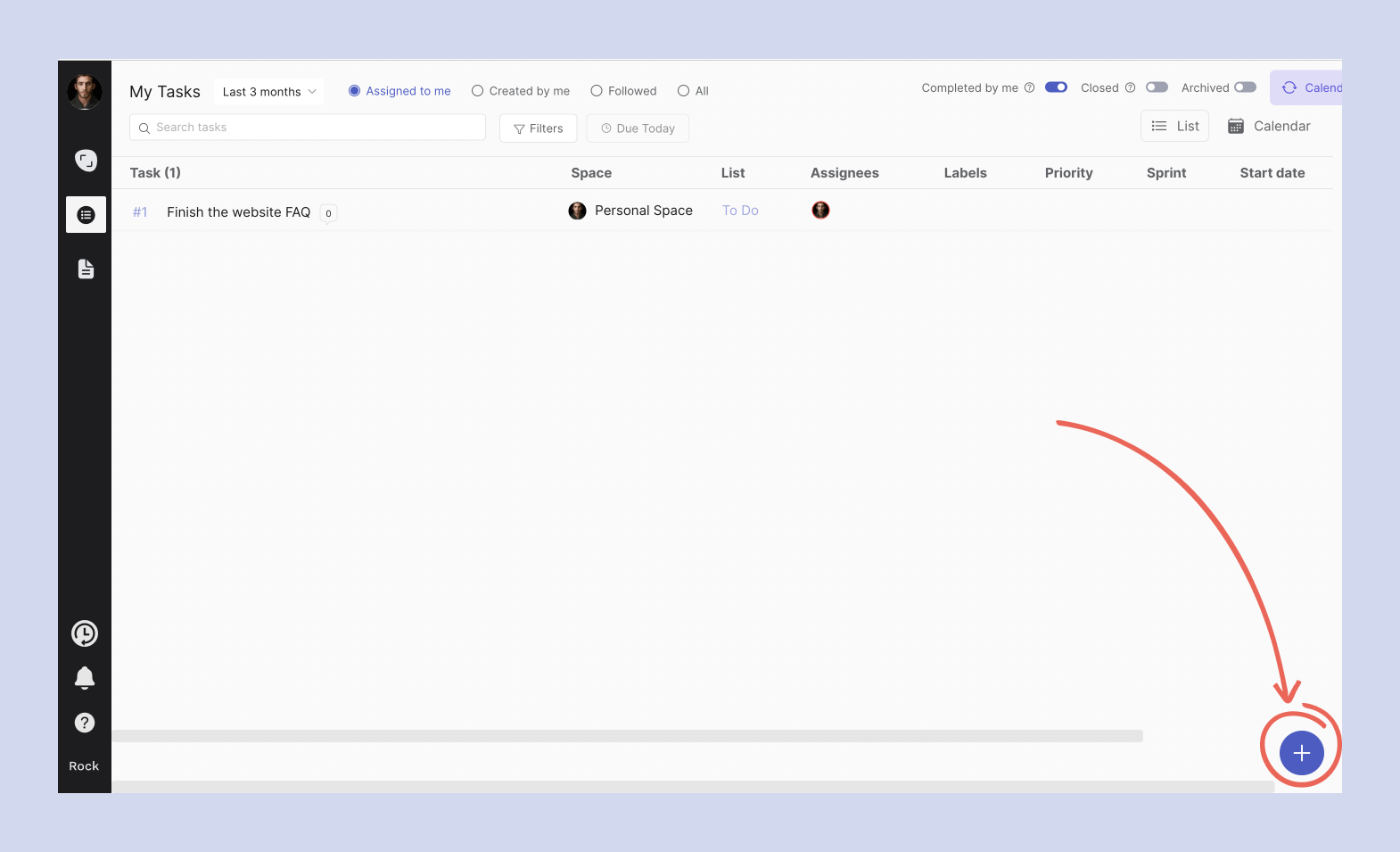The image size is (1400, 852).
Task: Click the user profile avatar in sidebar
Action: (x=85, y=92)
